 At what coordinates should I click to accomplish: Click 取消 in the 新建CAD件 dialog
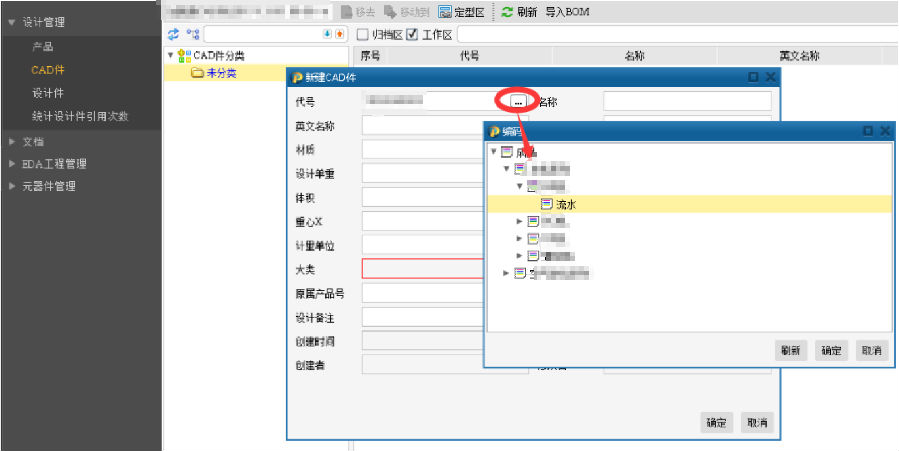coord(757,423)
